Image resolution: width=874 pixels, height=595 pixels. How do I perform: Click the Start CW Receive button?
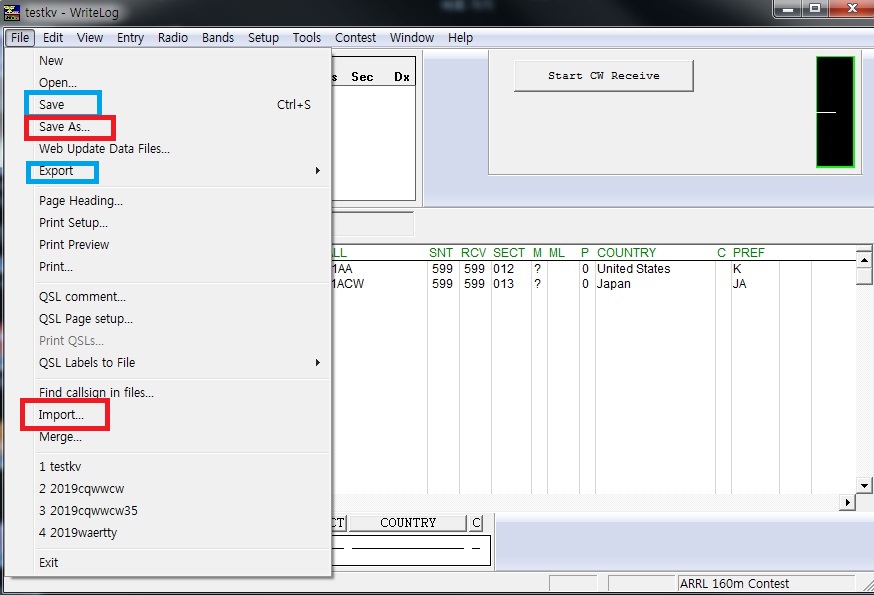(604, 76)
